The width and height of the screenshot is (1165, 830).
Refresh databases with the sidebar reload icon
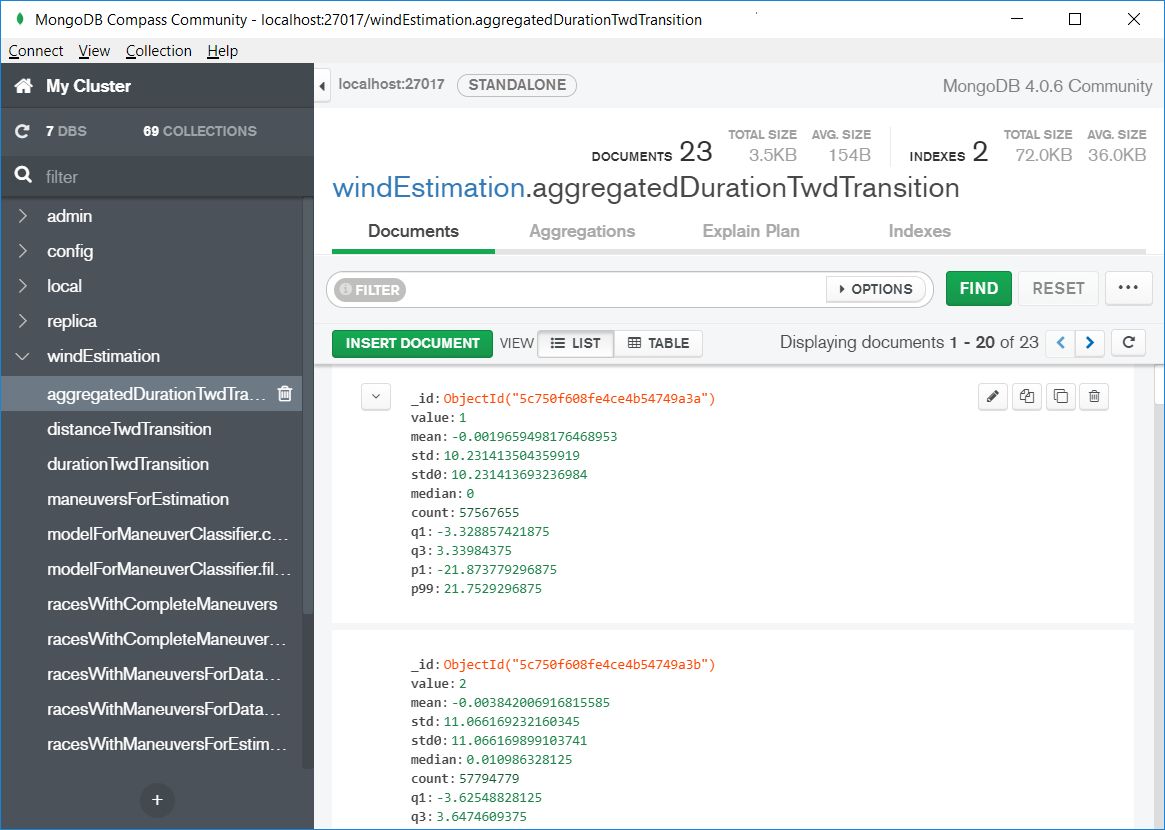(22, 131)
